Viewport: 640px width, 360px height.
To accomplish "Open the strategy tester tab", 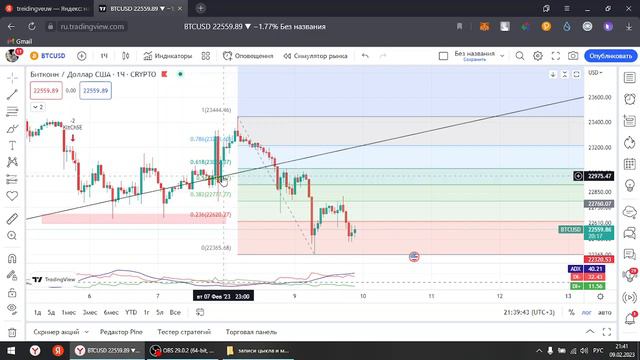I will 184,332.
